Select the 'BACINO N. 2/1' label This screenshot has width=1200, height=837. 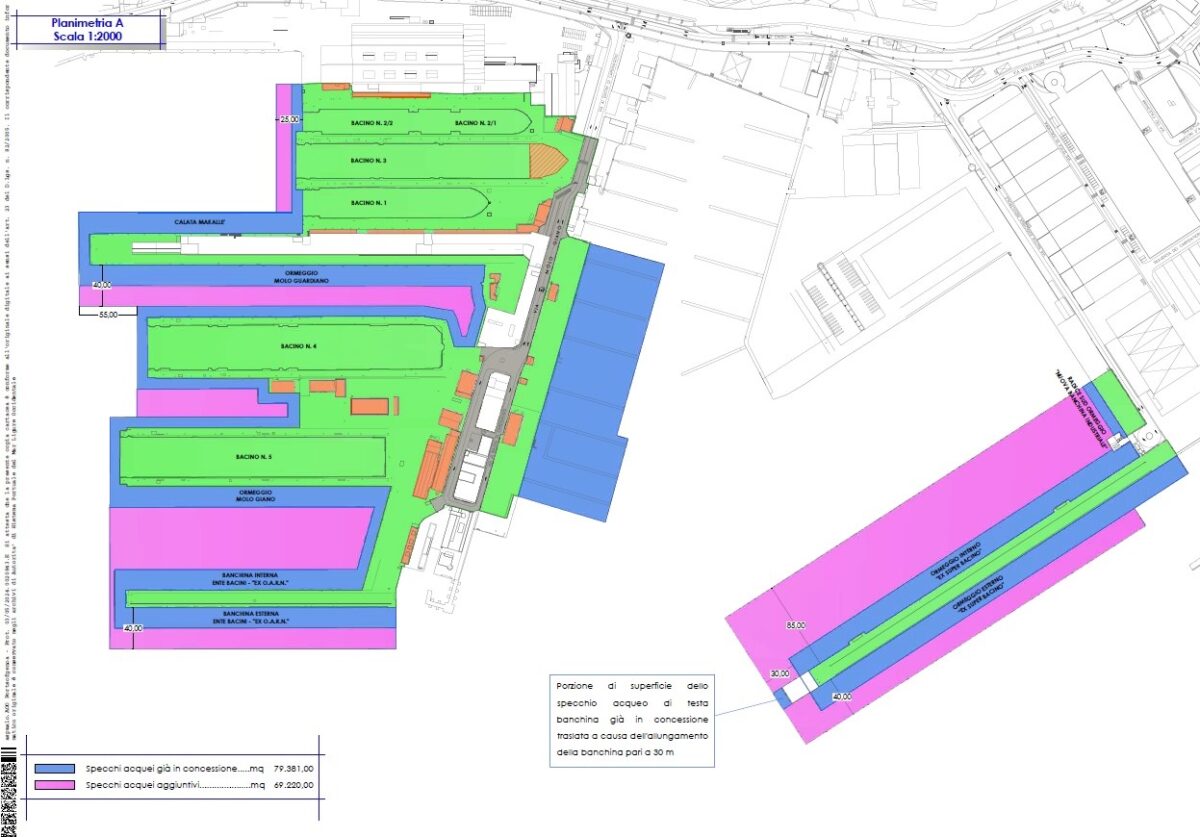(476, 122)
